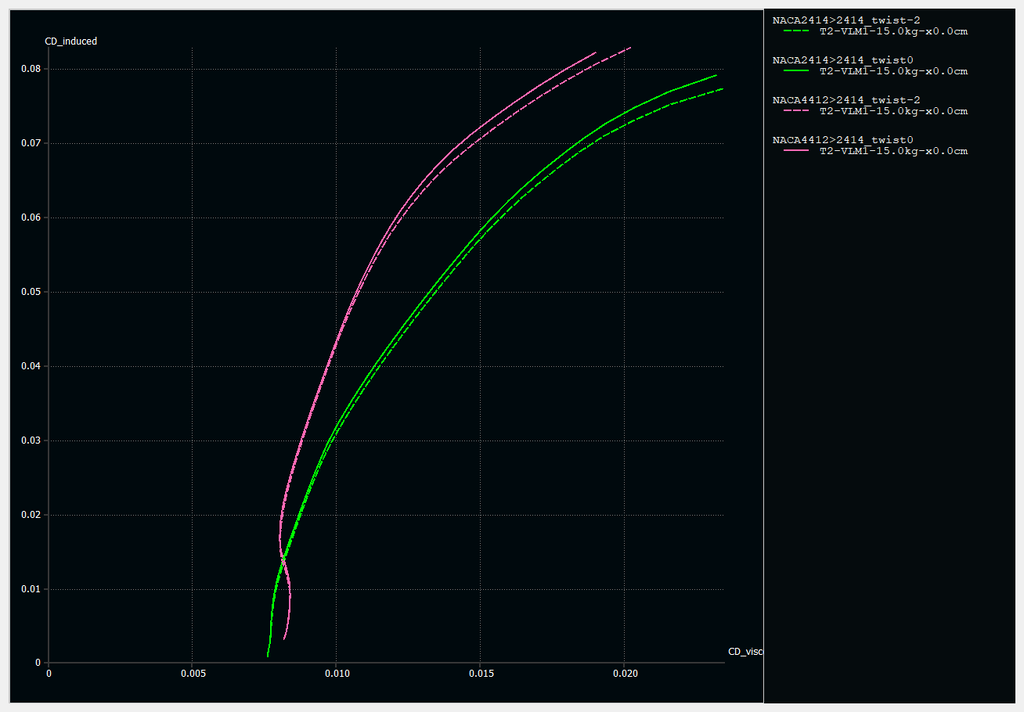Click the CD_induced y-axis label
Viewport: 1024px width, 712px height.
[71, 41]
